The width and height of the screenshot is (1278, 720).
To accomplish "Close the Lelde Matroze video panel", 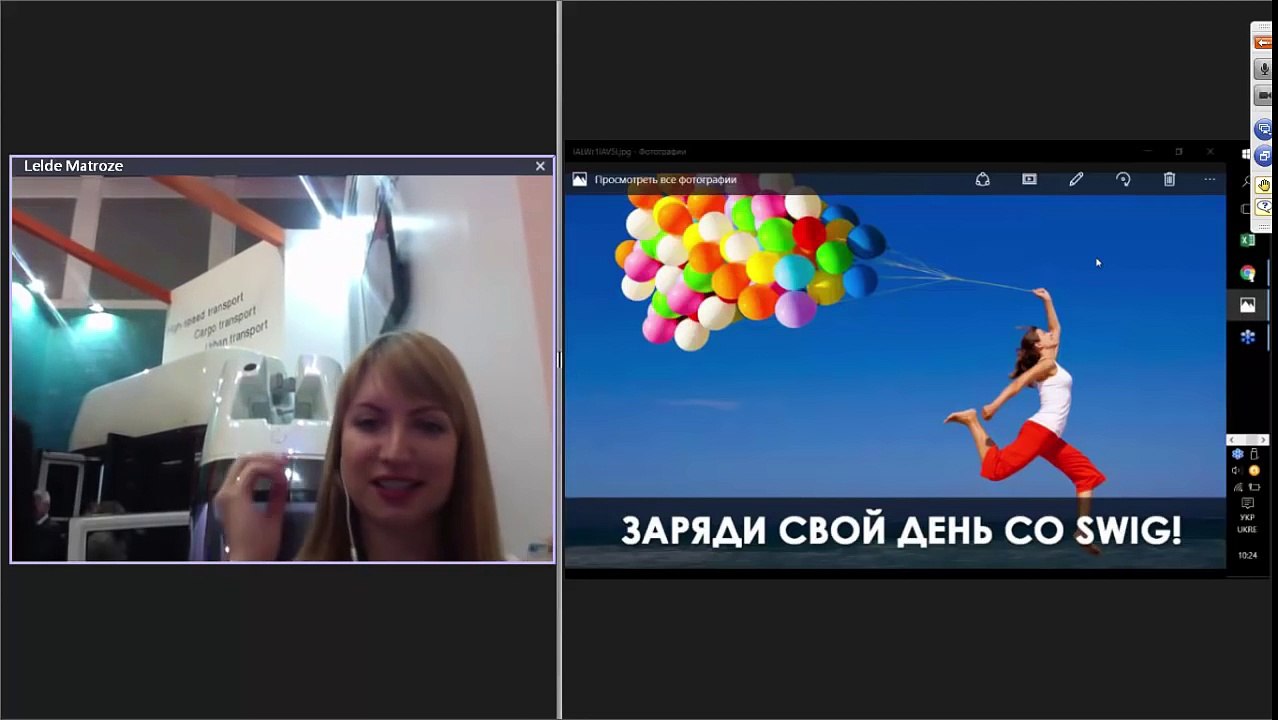I will click(x=540, y=166).
